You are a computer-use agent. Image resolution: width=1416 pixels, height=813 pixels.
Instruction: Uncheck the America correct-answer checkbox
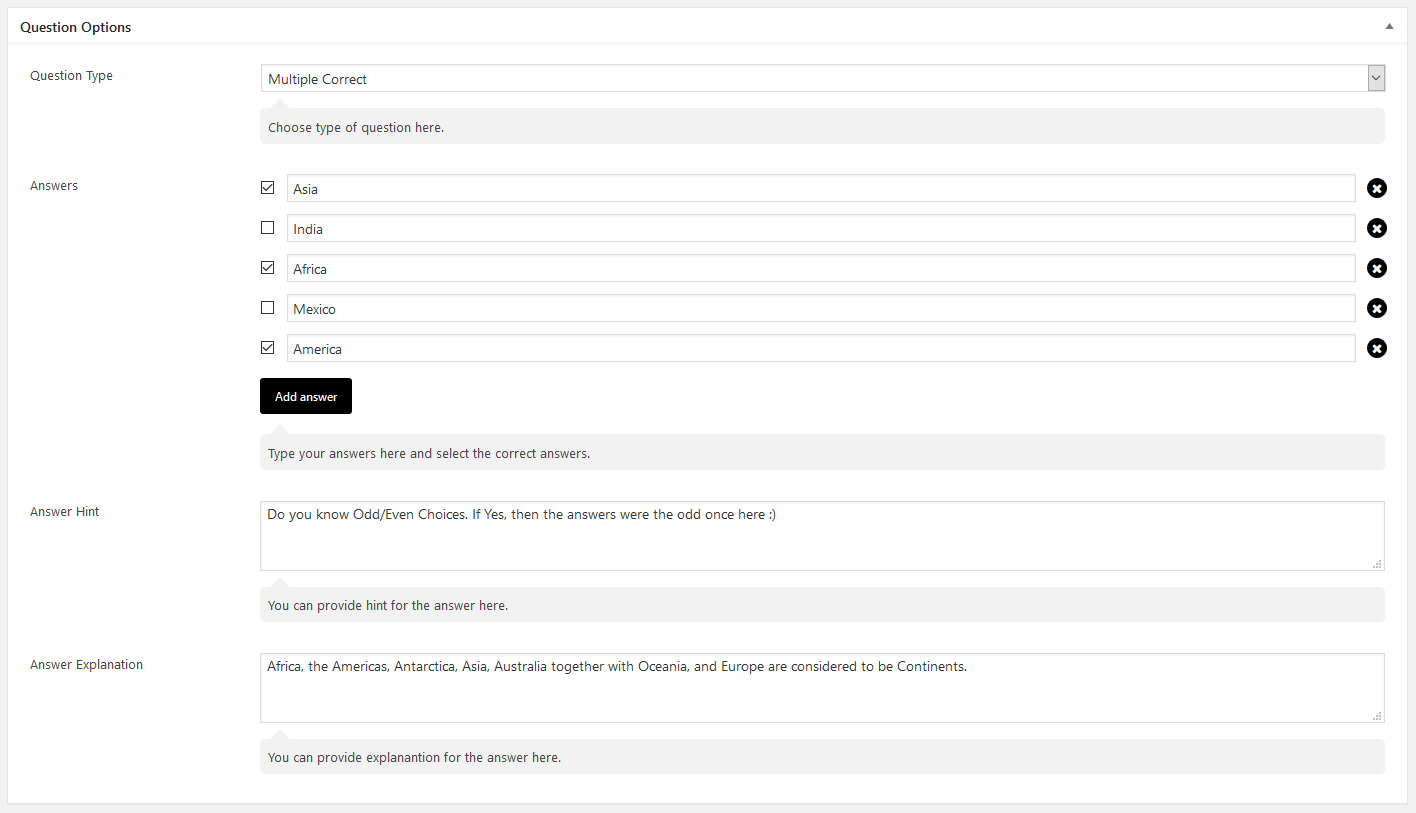(x=267, y=347)
